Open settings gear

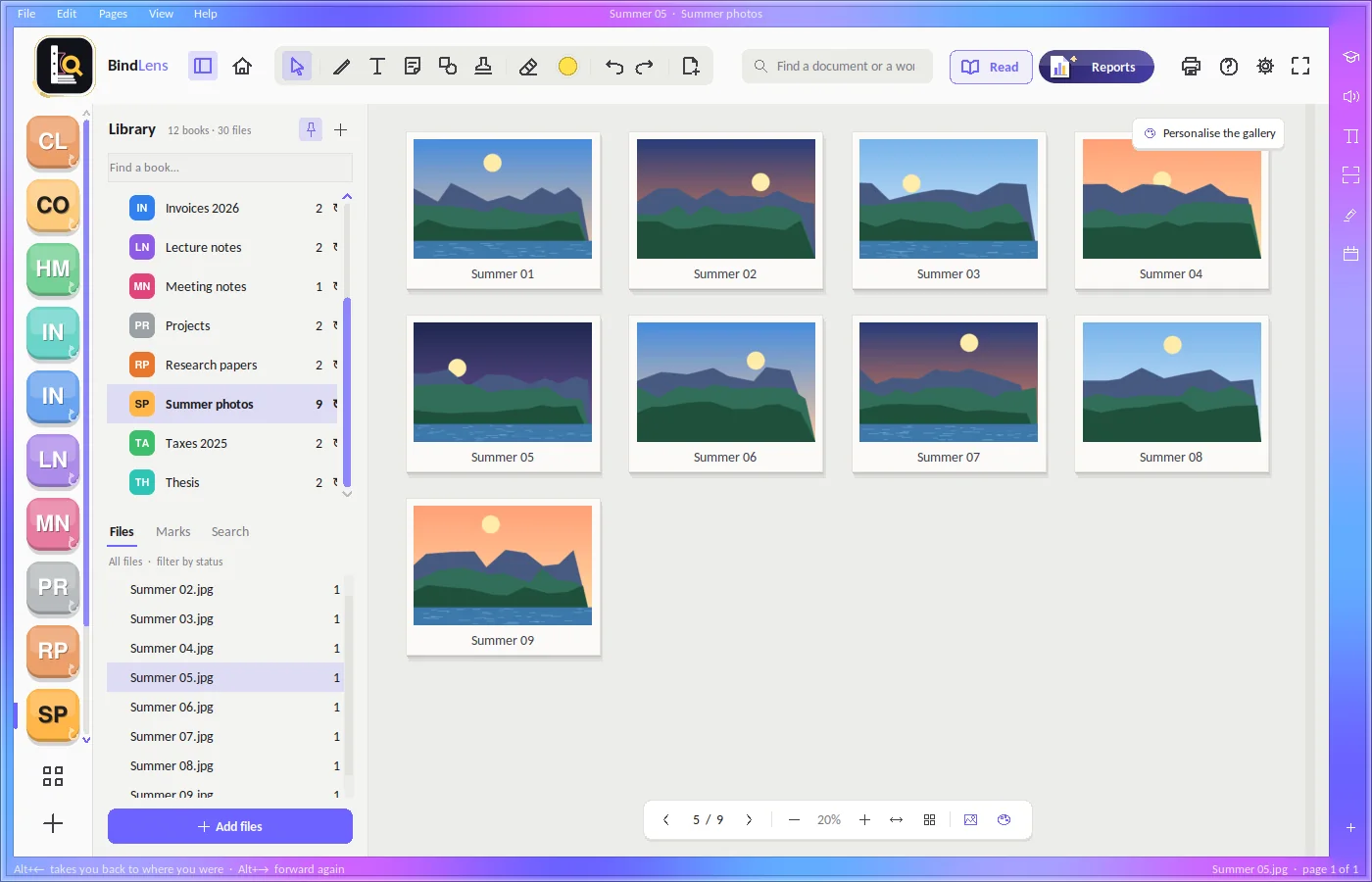[x=1265, y=67]
